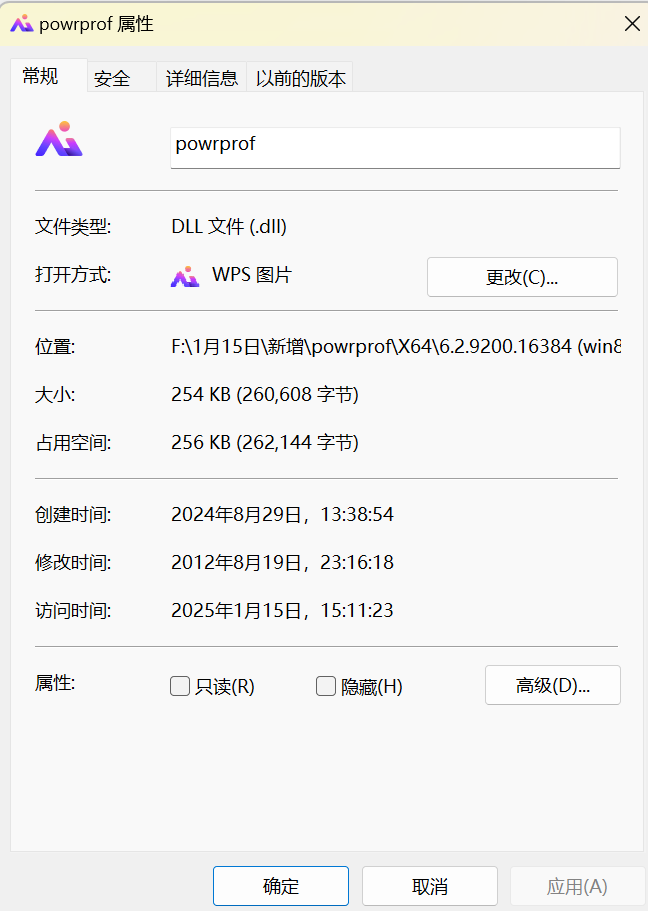This screenshot has height=911, width=648.
Task: Click the size value 254 KB (260,608 字节)
Action: point(264,394)
